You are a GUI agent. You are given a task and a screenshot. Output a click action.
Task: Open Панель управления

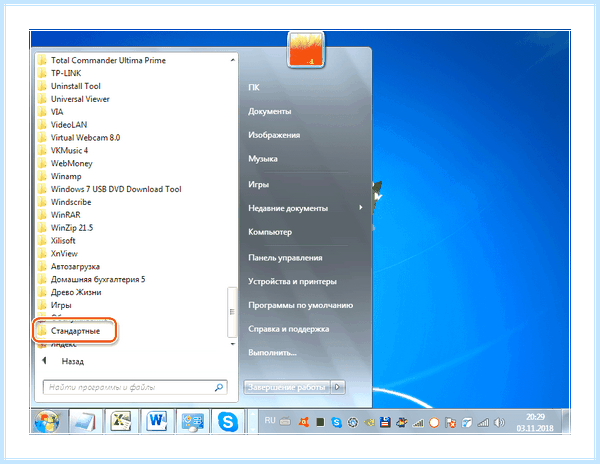coord(285,258)
